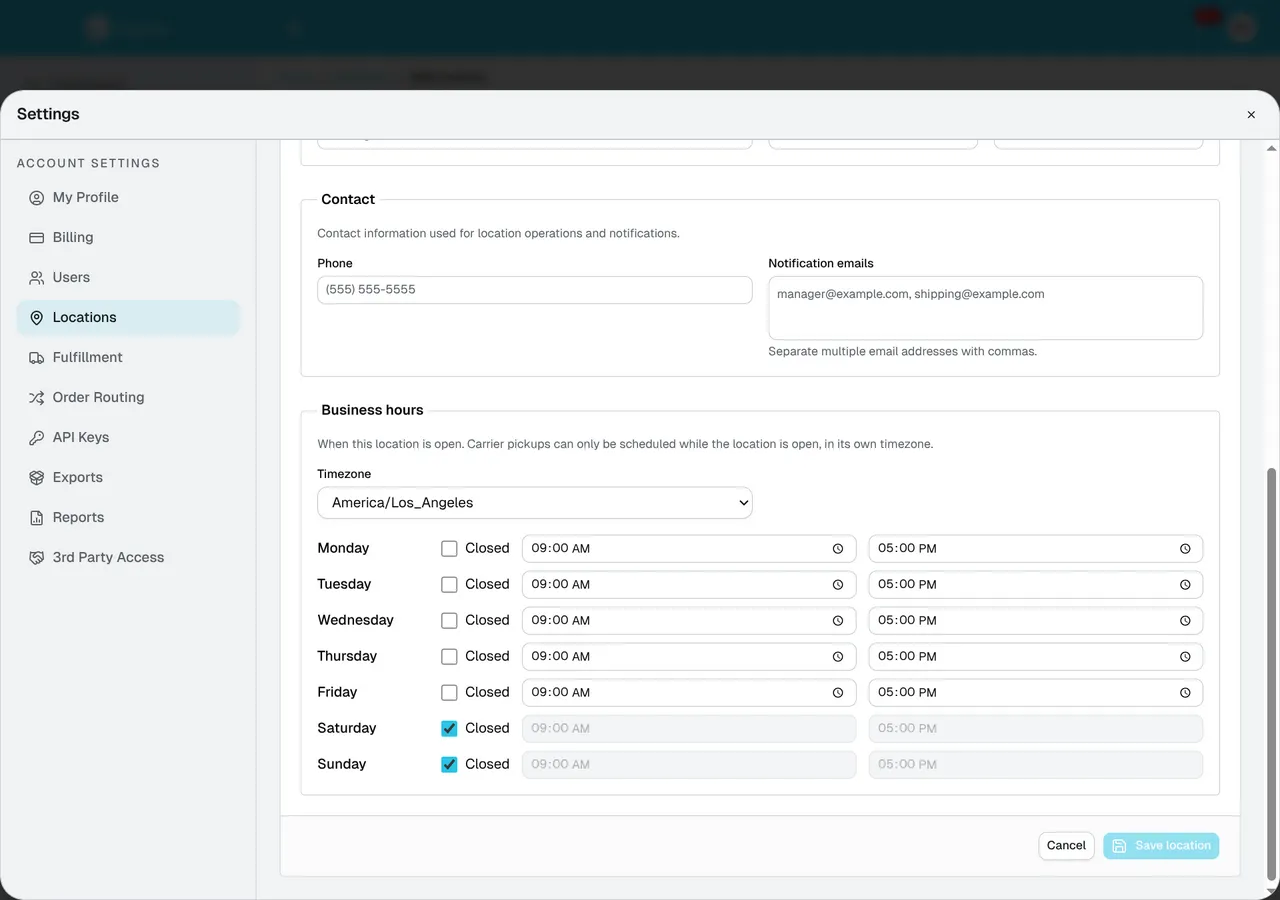This screenshot has width=1280, height=900.
Task: Click the Reports document icon
Action: tap(37, 518)
